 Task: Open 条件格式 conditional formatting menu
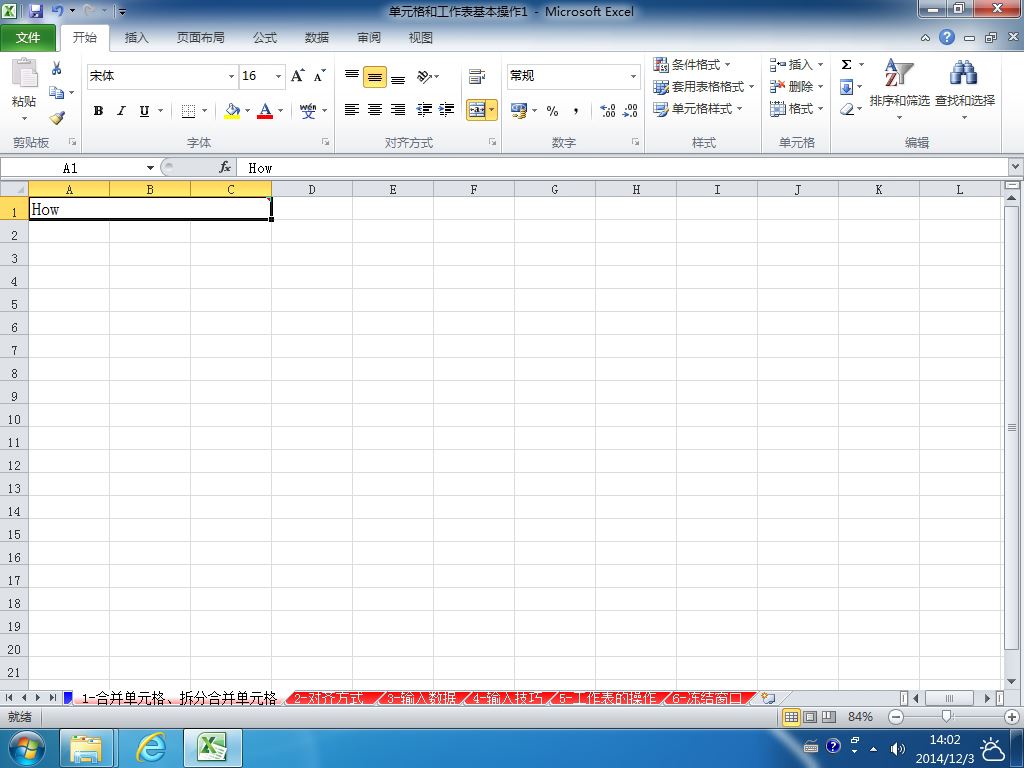pyautogui.click(x=692, y=64)
